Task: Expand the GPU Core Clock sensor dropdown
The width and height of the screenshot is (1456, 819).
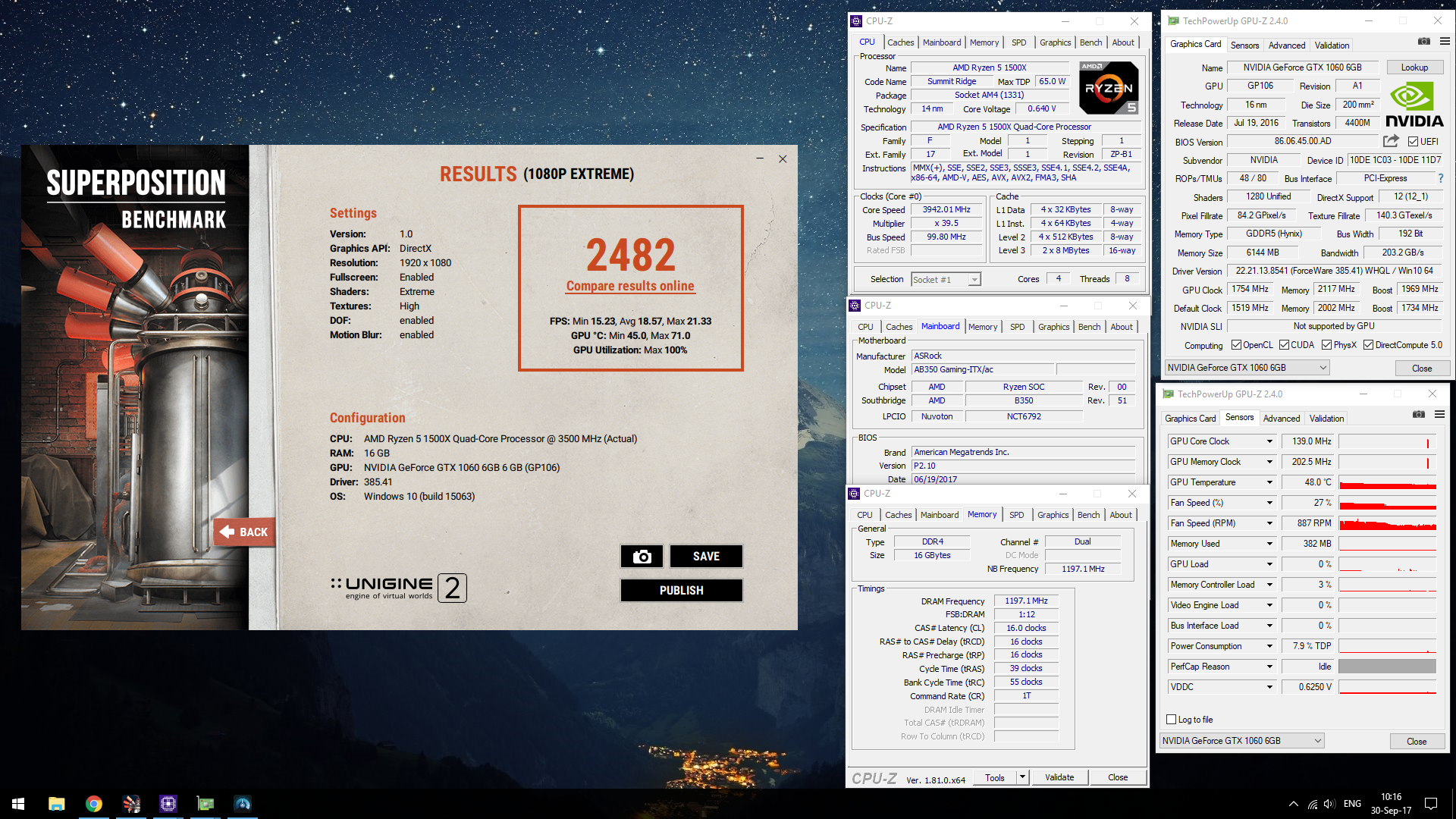Action: (x=1269, y=441)
